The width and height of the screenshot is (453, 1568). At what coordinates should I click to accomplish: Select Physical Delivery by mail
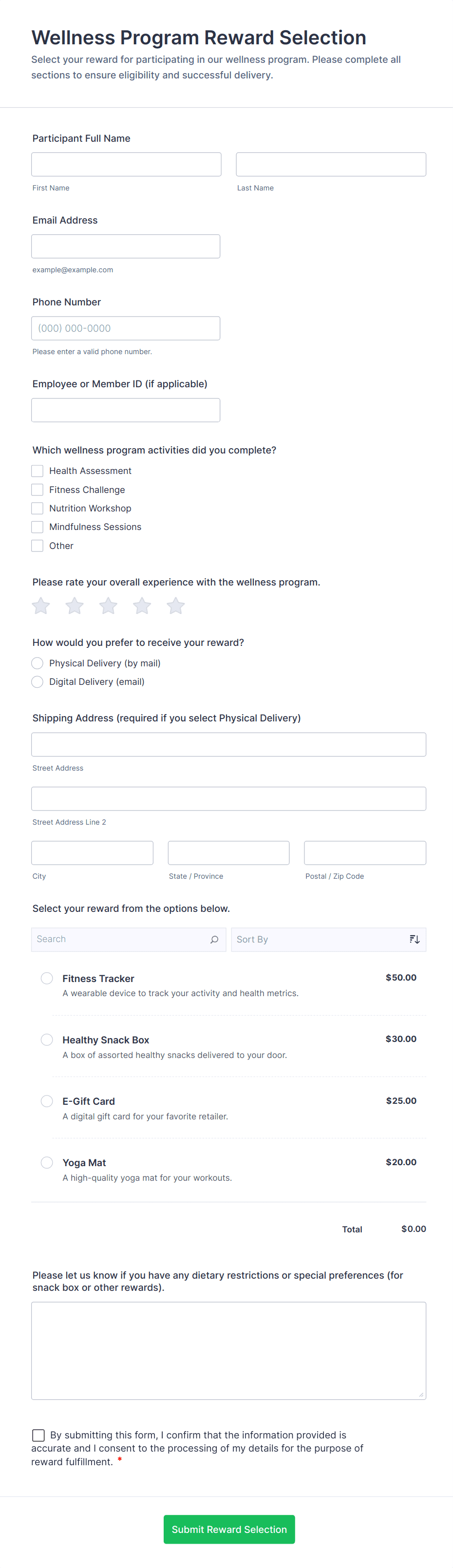point(37,663)
